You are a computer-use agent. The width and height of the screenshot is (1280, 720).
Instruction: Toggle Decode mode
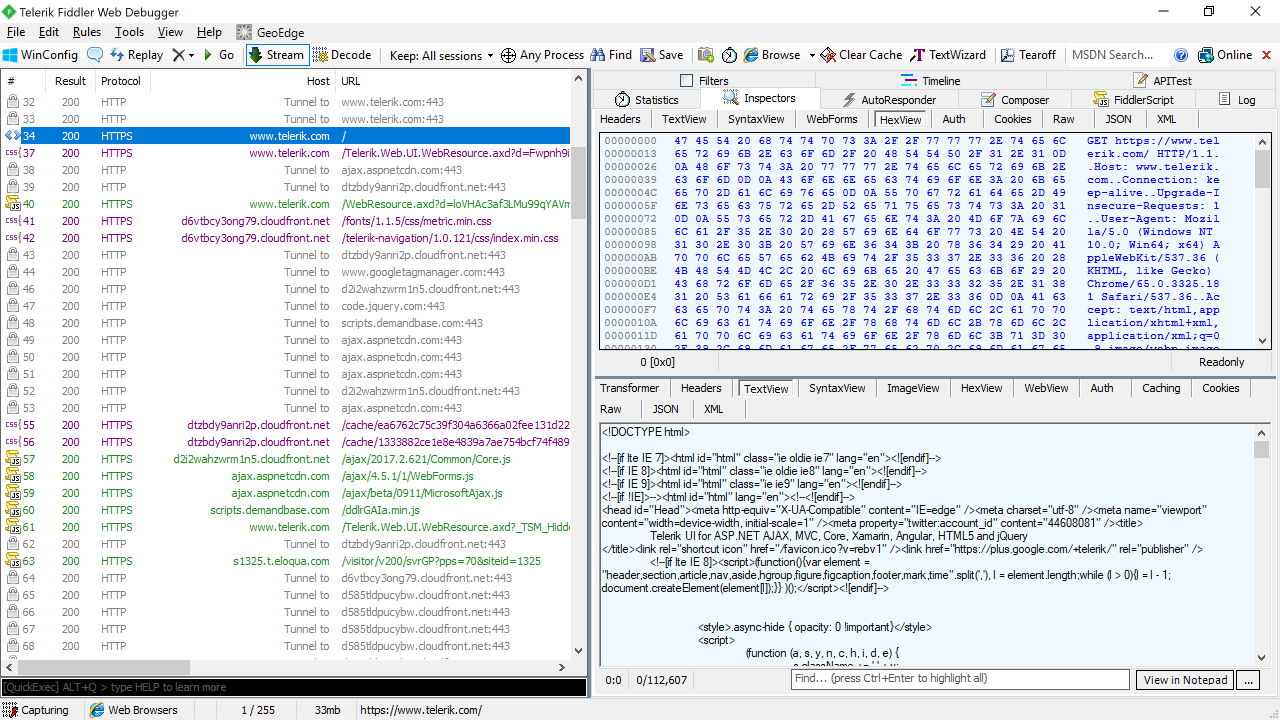click(x=342, y=55)
